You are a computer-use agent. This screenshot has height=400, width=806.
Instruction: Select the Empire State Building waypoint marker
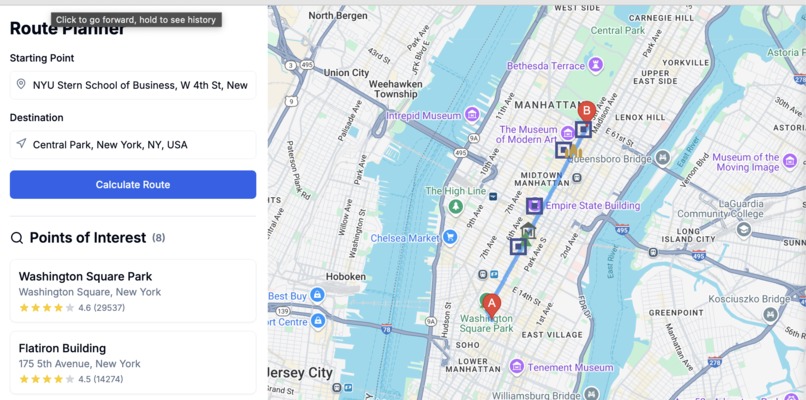(535, 206)
